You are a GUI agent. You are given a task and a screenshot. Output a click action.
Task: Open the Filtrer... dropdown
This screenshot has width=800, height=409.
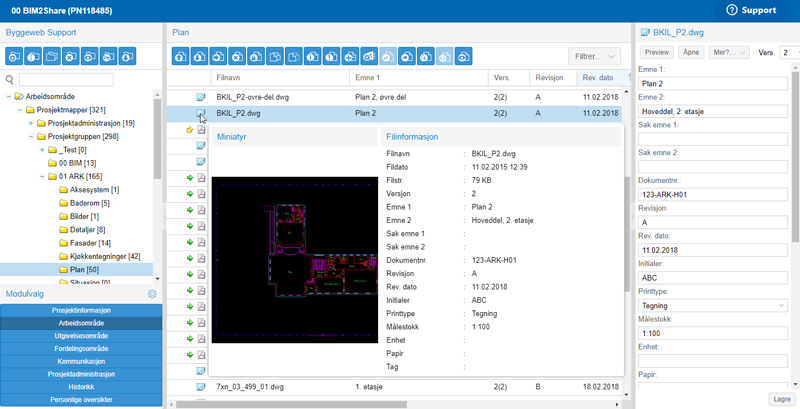tap(594, 56)
